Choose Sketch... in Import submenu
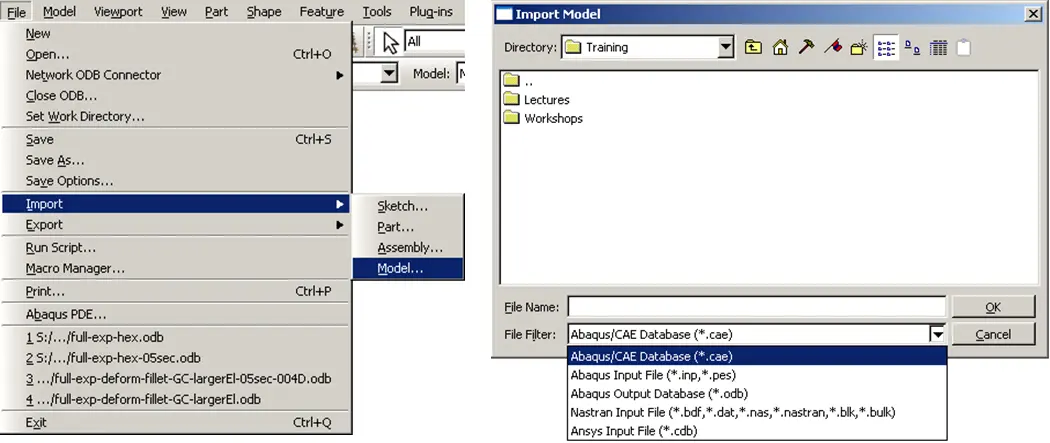 408,206
